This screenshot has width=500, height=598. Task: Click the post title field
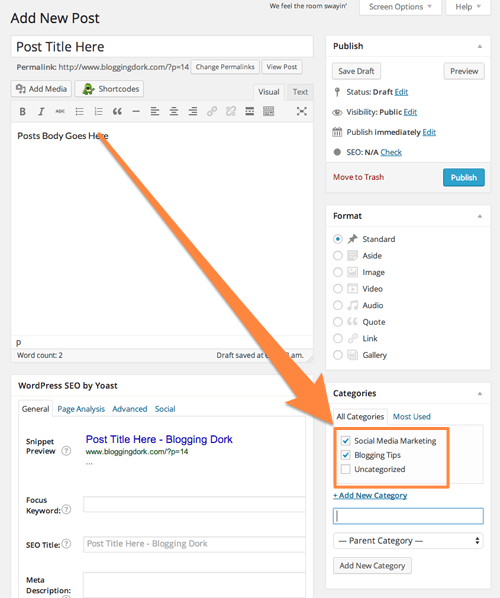[162, 47]
